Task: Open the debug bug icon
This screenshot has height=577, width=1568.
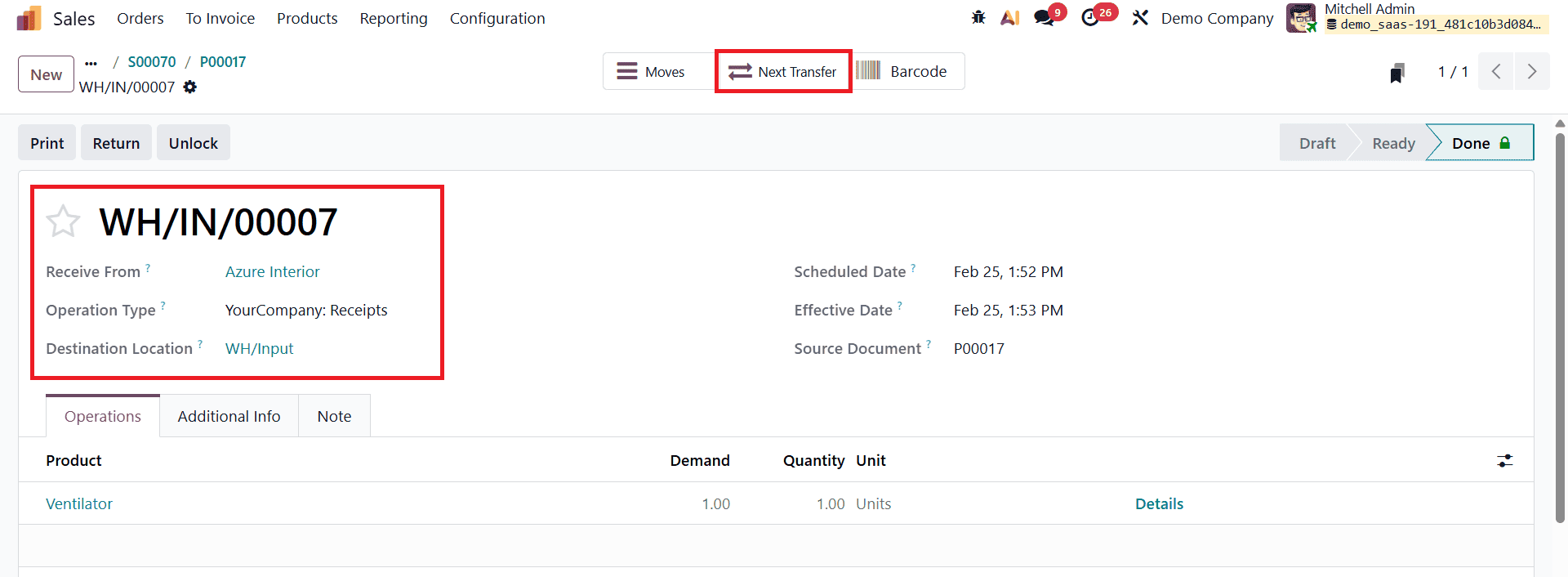Action: (978, 17)
